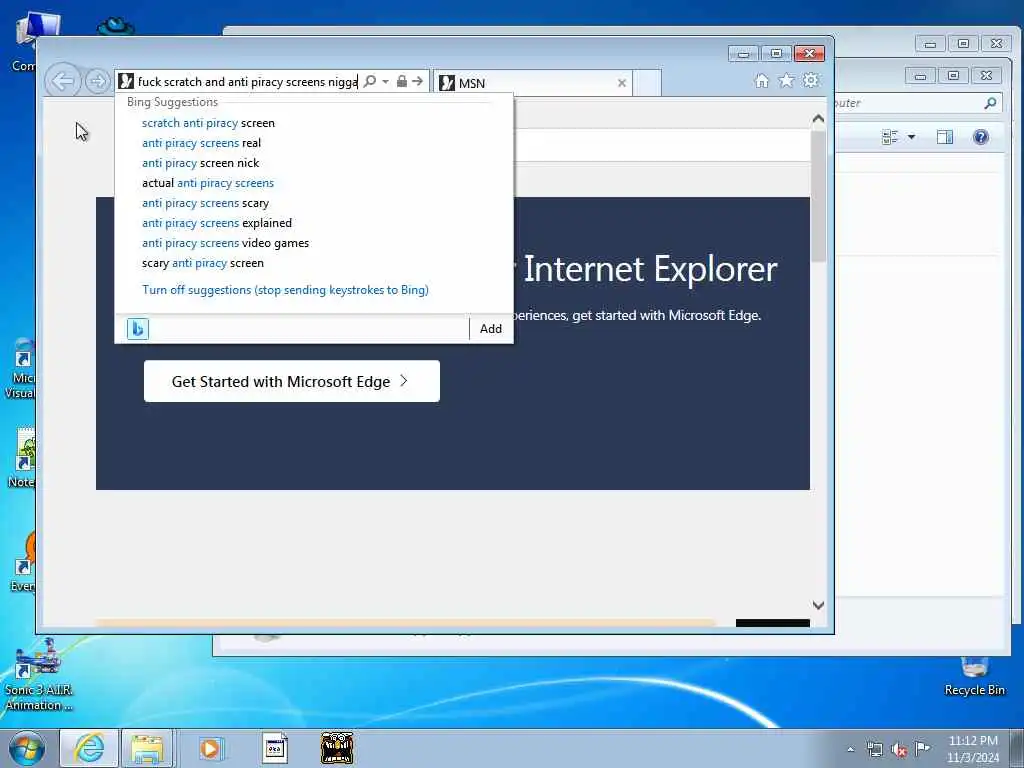Screen dimensions: 1024x768
Task: Click the network tray icon
Action: point(874,750)
